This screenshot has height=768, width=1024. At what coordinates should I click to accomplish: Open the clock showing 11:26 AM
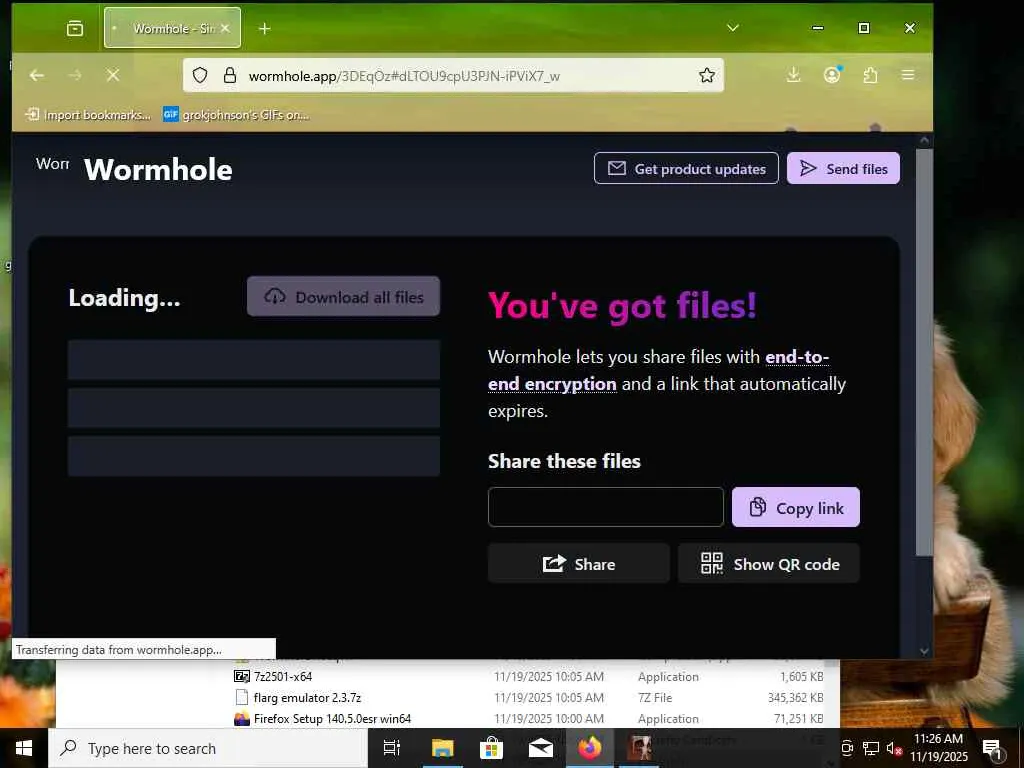938,748
